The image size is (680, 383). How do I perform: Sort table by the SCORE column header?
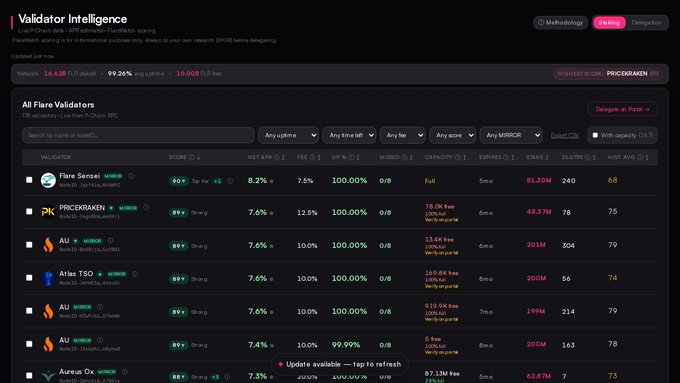184,157
